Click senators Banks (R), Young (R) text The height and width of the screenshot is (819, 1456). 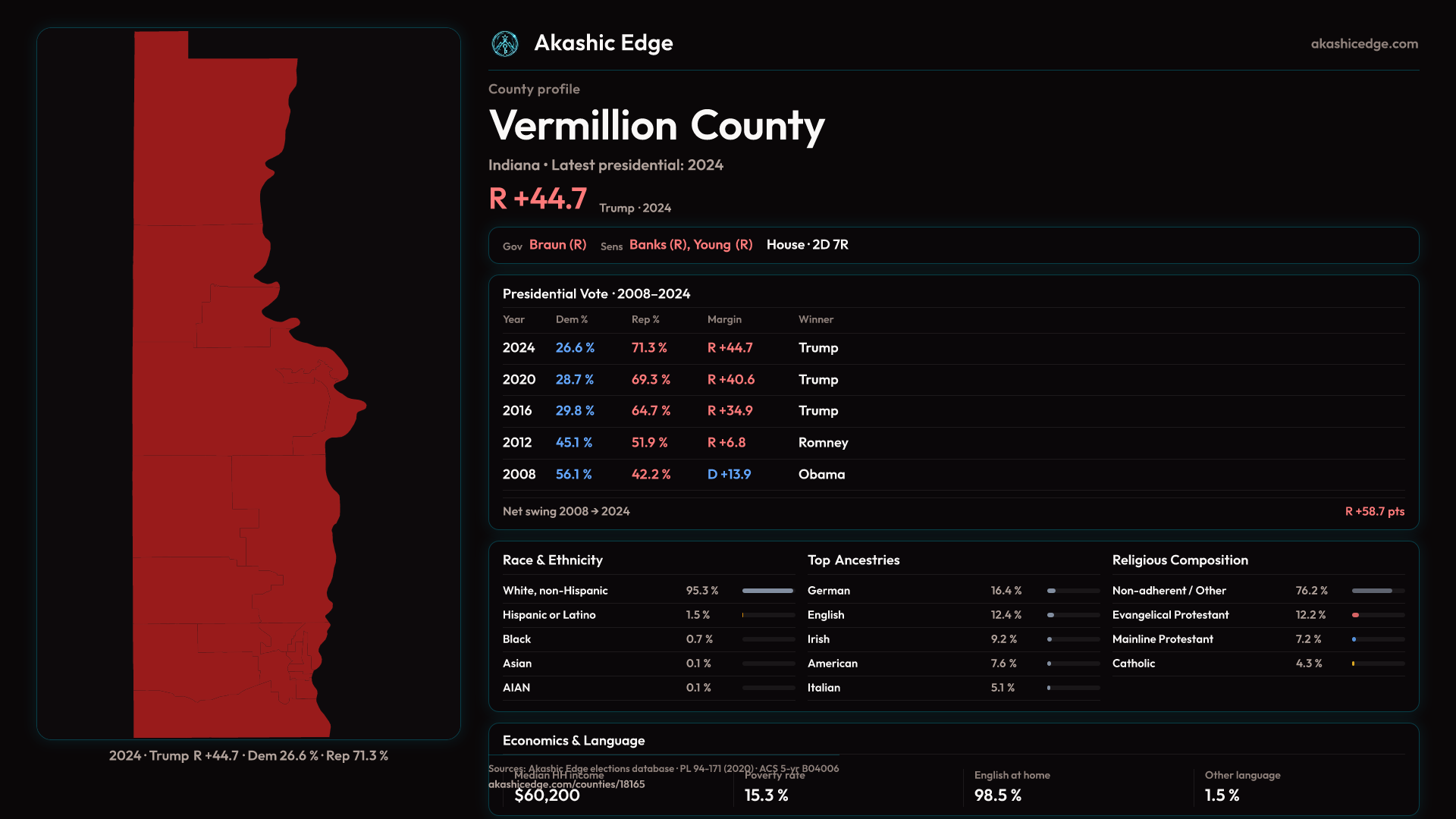coord(690,245)
